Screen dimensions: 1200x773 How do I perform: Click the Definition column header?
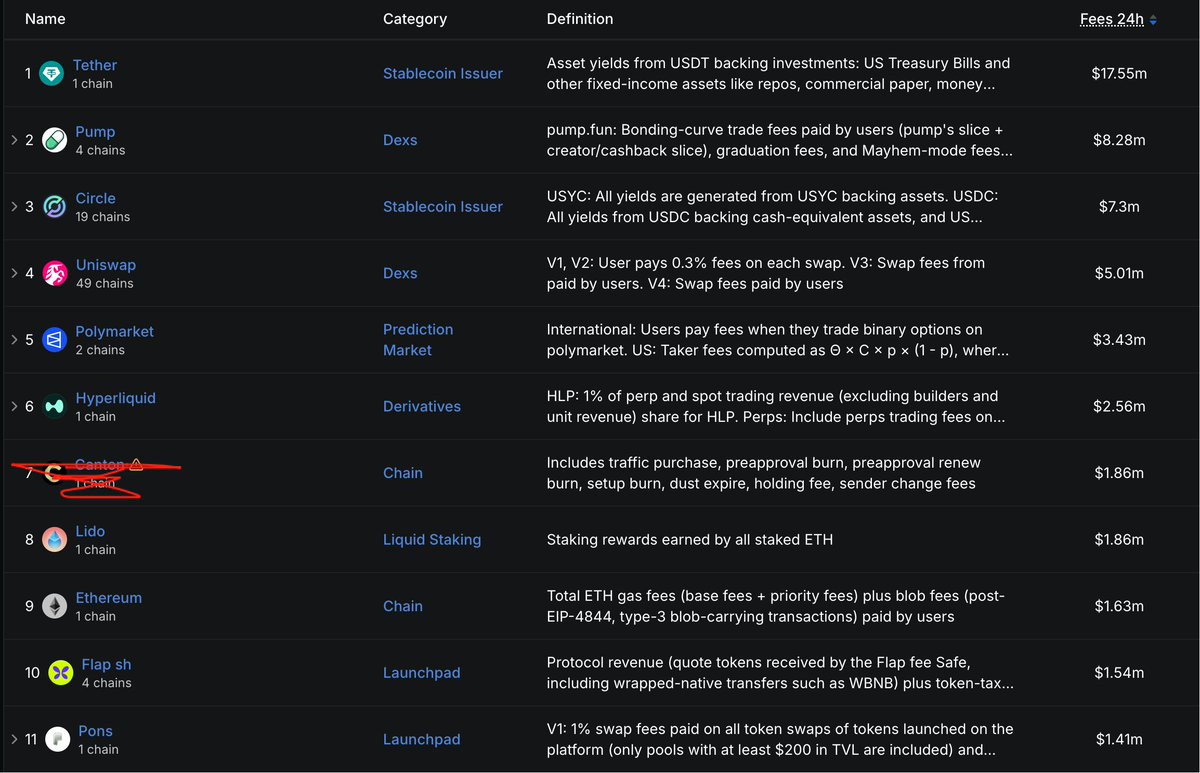click(x=580, y=19)
